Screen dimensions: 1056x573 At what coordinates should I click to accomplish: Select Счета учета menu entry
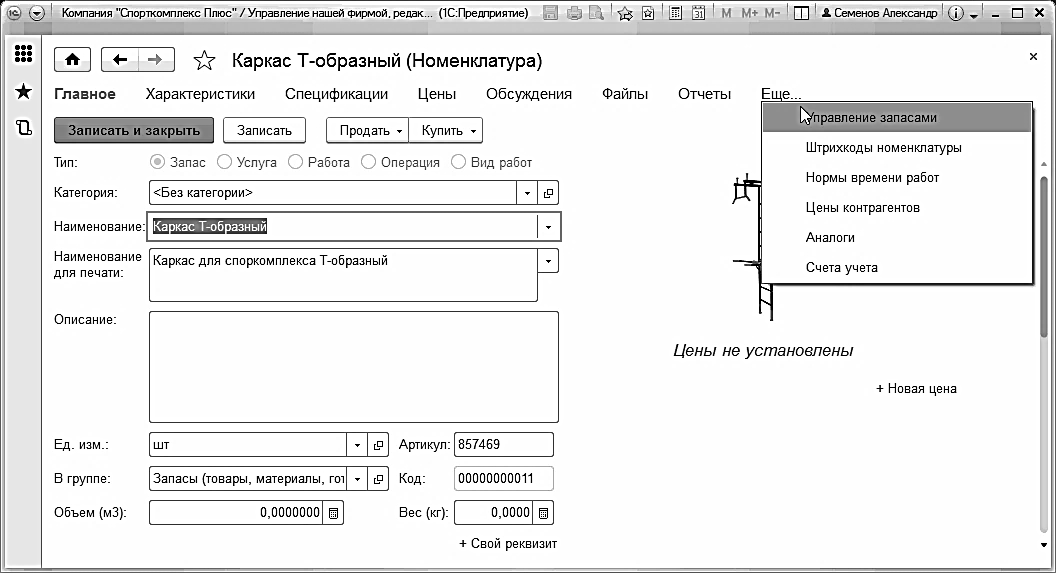coord(897,267)
